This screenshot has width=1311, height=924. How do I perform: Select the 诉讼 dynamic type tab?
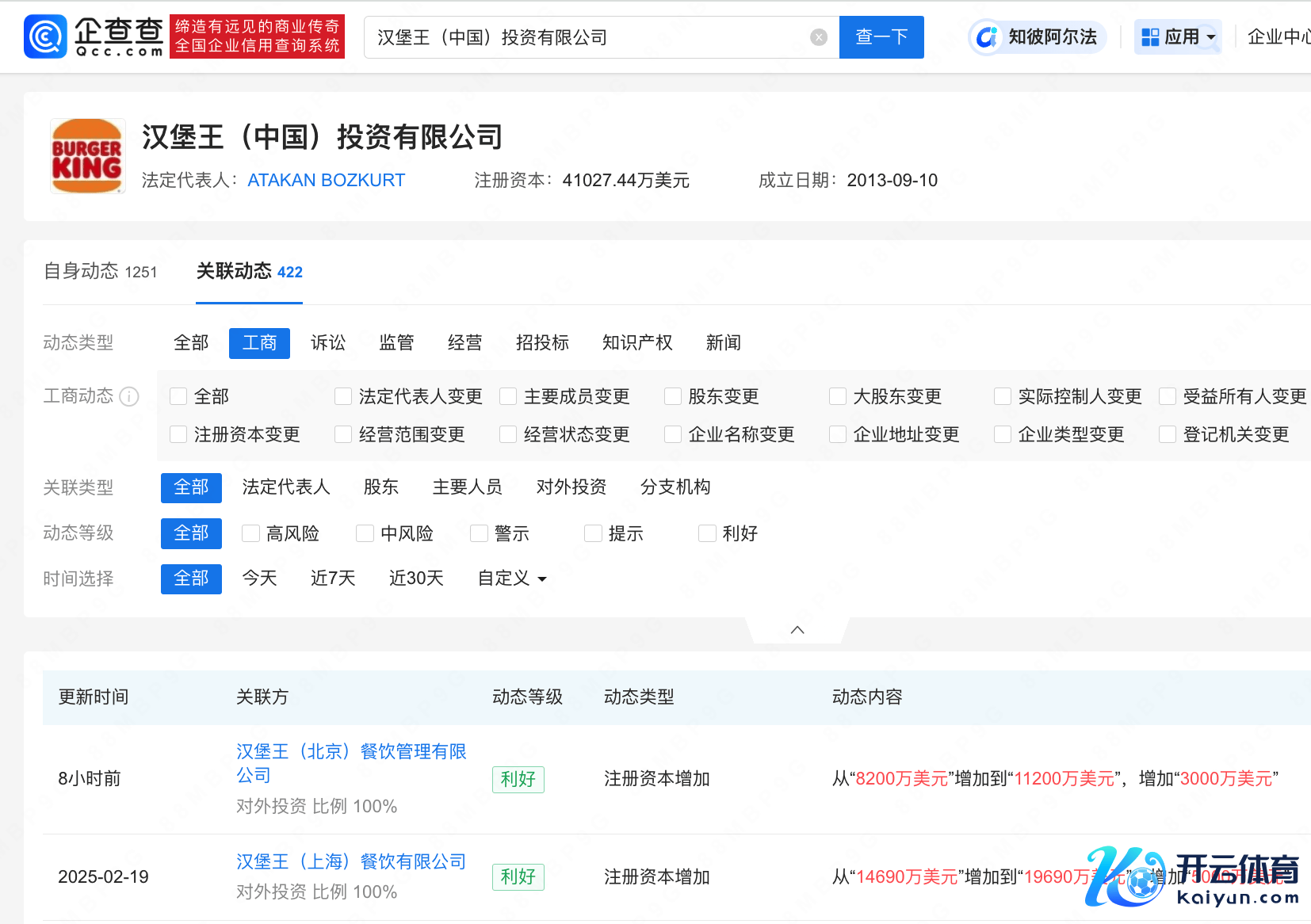[327, 343]
